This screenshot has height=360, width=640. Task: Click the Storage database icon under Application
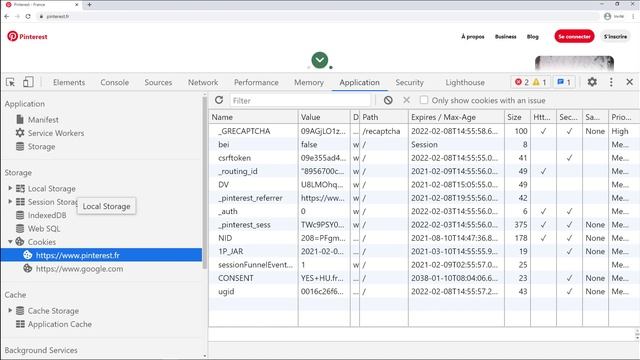tap(20, 146)
